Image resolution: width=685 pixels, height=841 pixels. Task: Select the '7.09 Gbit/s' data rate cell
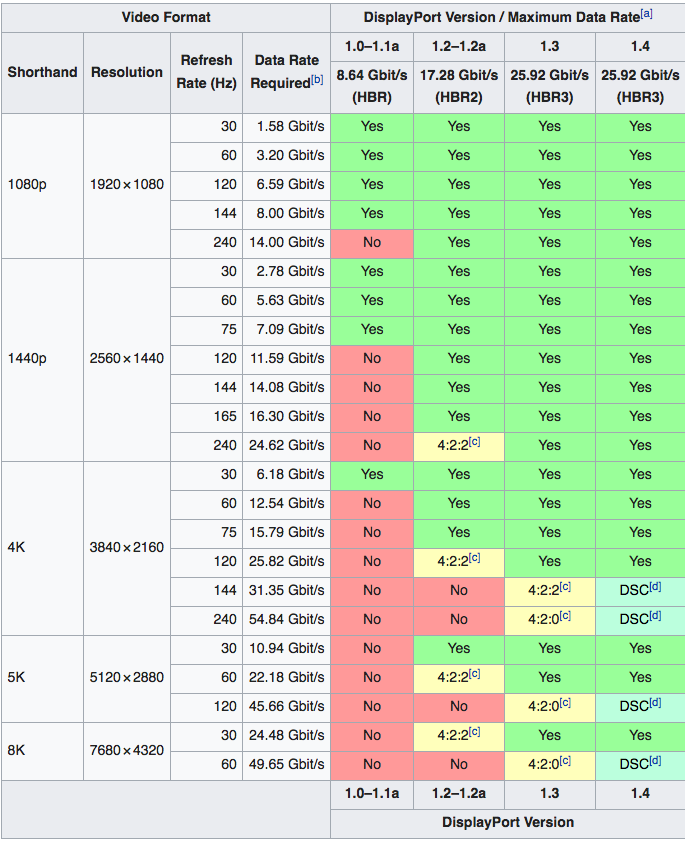click(286, 330)
